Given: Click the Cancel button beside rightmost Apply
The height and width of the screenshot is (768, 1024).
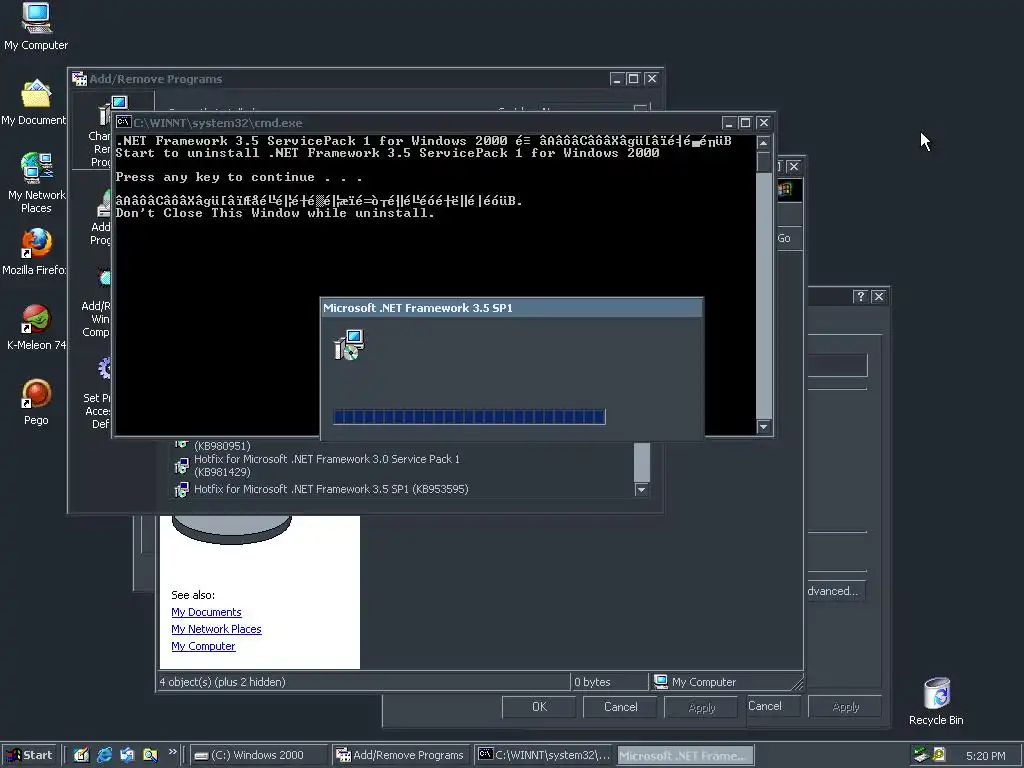Looking at the screenshot, I should (x=773, y=706).
